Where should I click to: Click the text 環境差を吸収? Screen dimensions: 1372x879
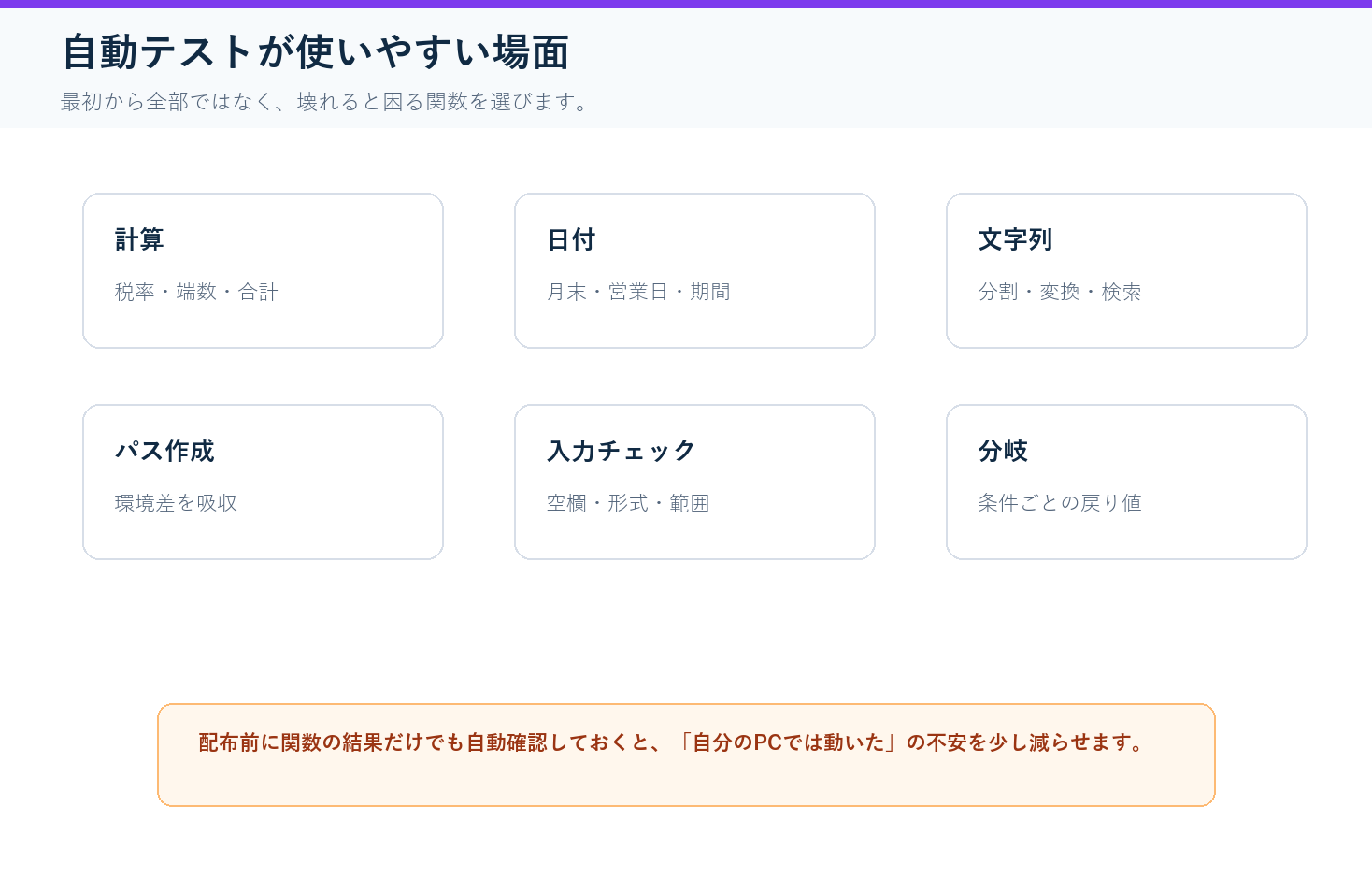coord(176,503)
